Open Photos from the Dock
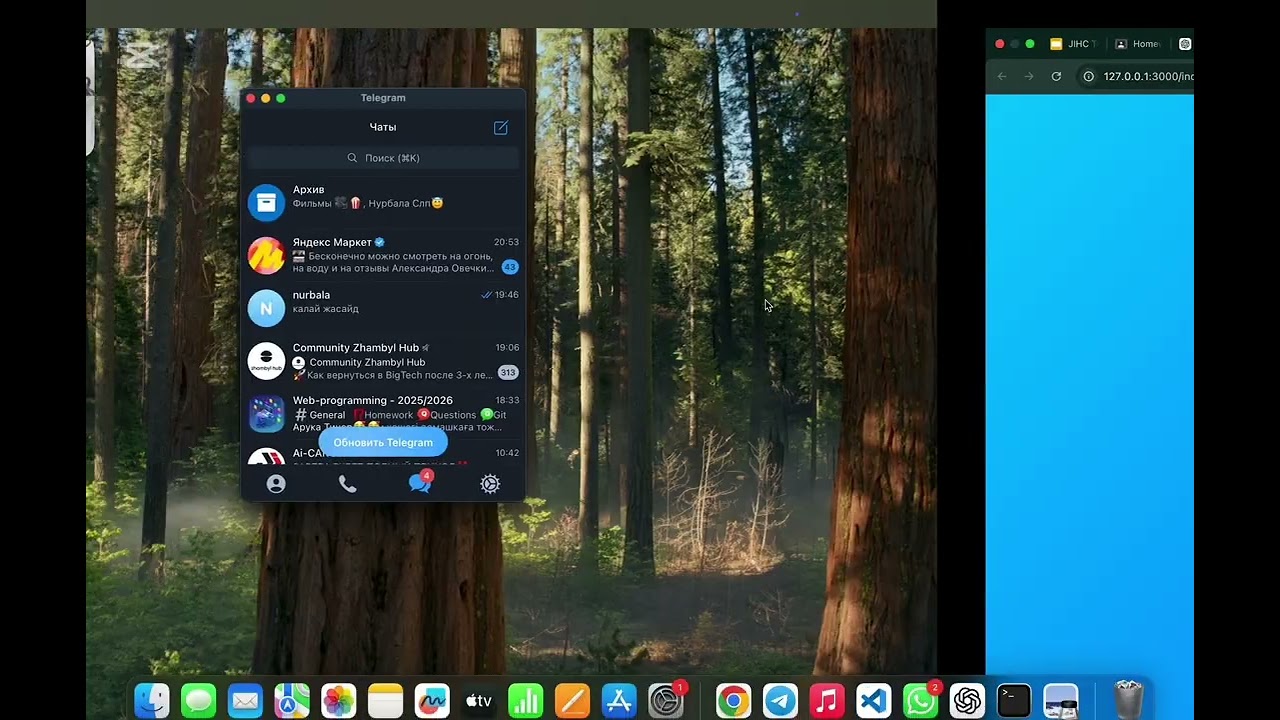Viewport: 1280px width, 720px height. [339, 701]
